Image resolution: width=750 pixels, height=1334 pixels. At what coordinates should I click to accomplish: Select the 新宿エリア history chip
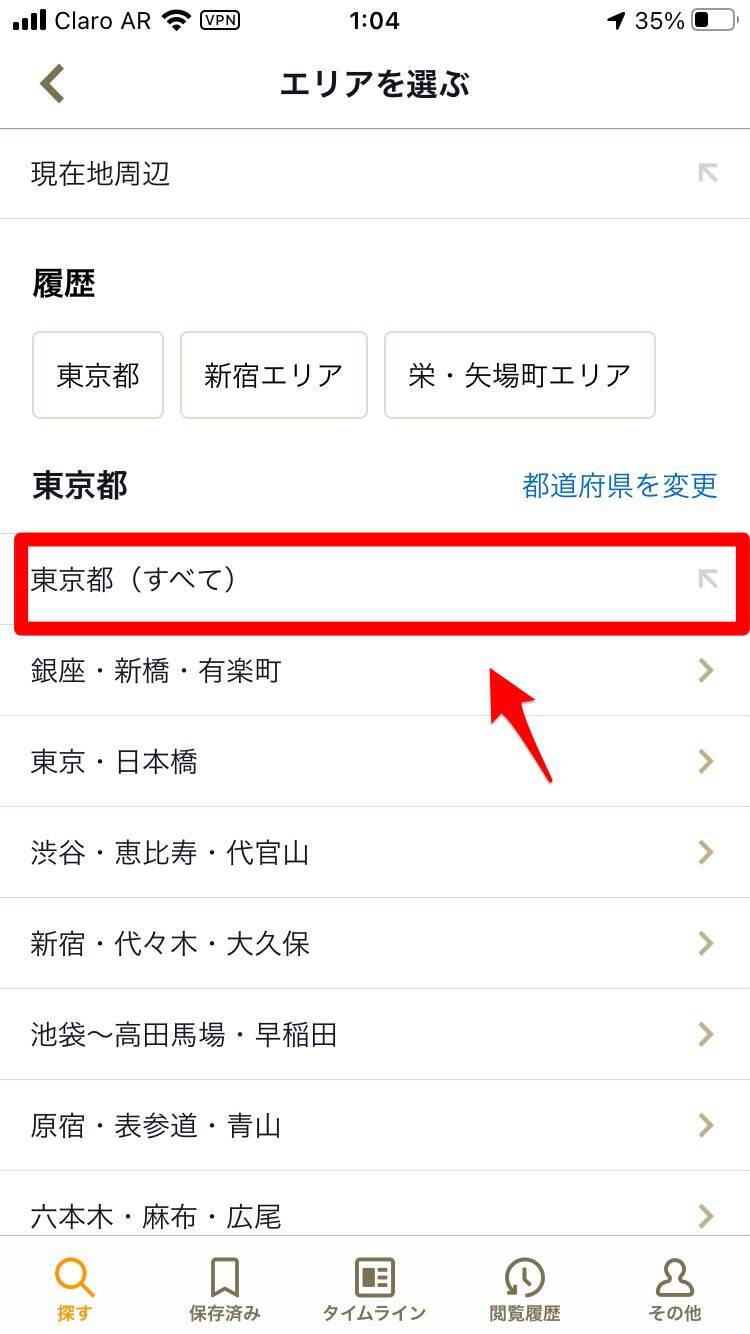pyautogui.click(x=274, y=375)
